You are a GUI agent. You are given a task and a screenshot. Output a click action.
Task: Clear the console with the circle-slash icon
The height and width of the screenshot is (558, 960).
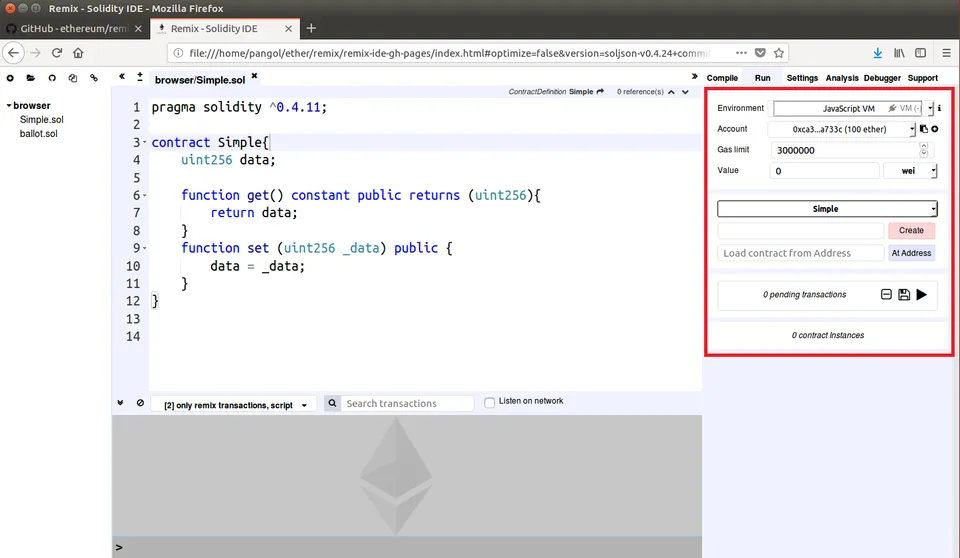(140, 403)
